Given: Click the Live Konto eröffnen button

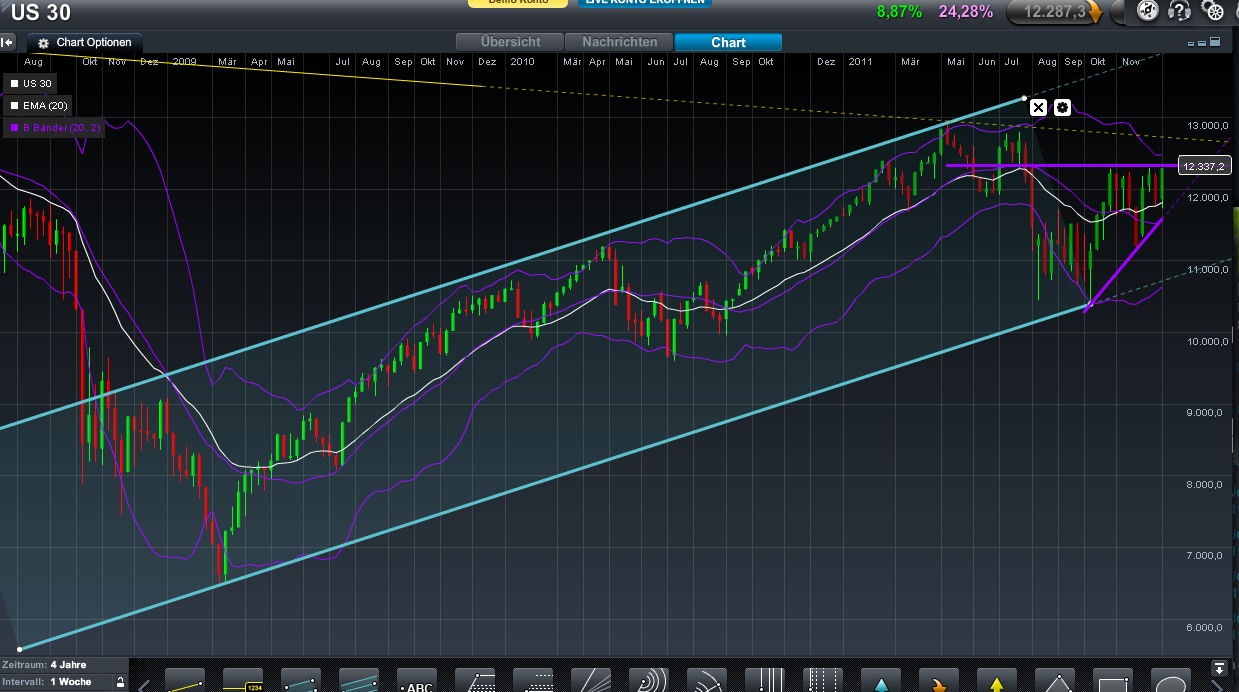Looking at the screenshot, I should pos(645,3).
